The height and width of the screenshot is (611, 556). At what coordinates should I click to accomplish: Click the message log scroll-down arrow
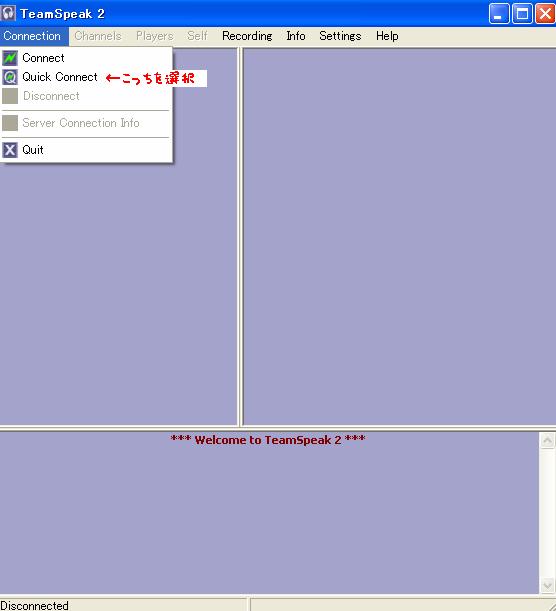[547, 585]
